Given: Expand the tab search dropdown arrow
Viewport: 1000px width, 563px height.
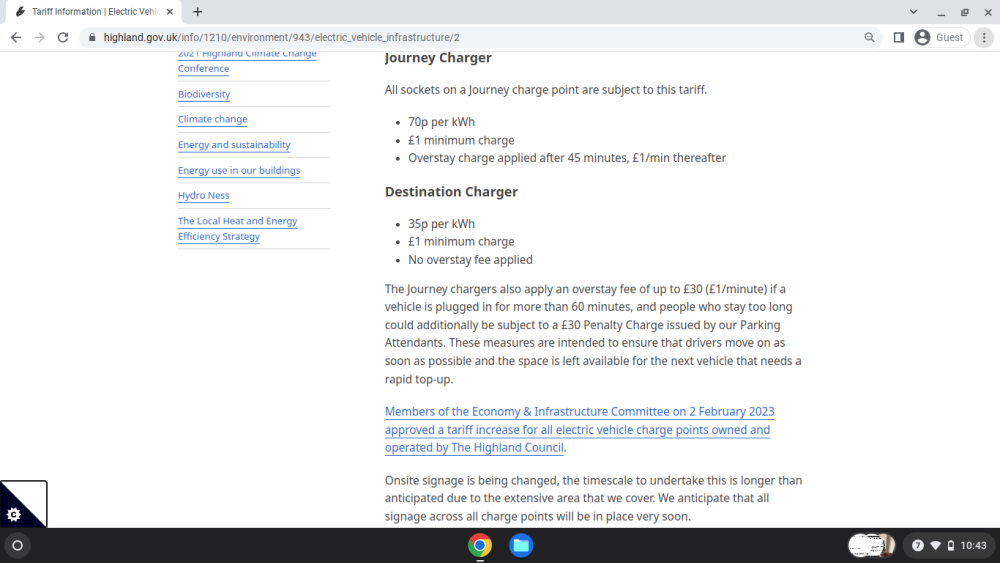Looking at the screenshot, I should coord(913,11).
